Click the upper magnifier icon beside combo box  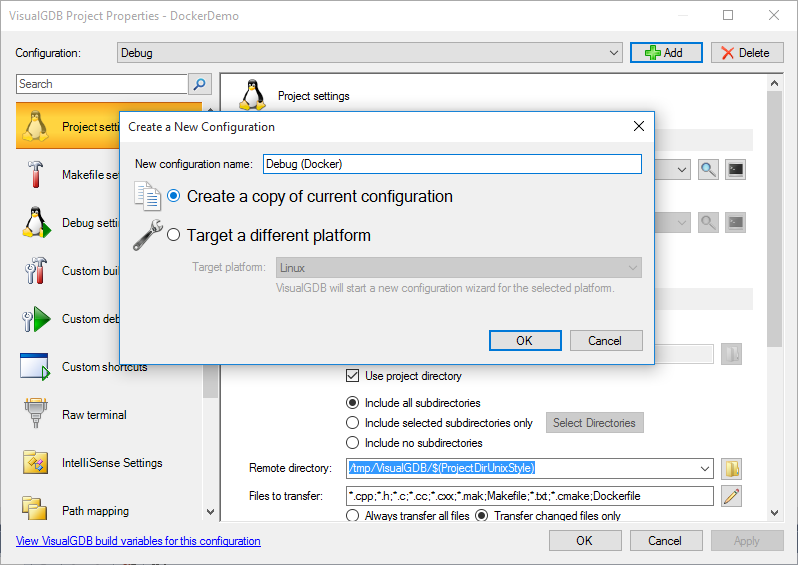point(708,170)
